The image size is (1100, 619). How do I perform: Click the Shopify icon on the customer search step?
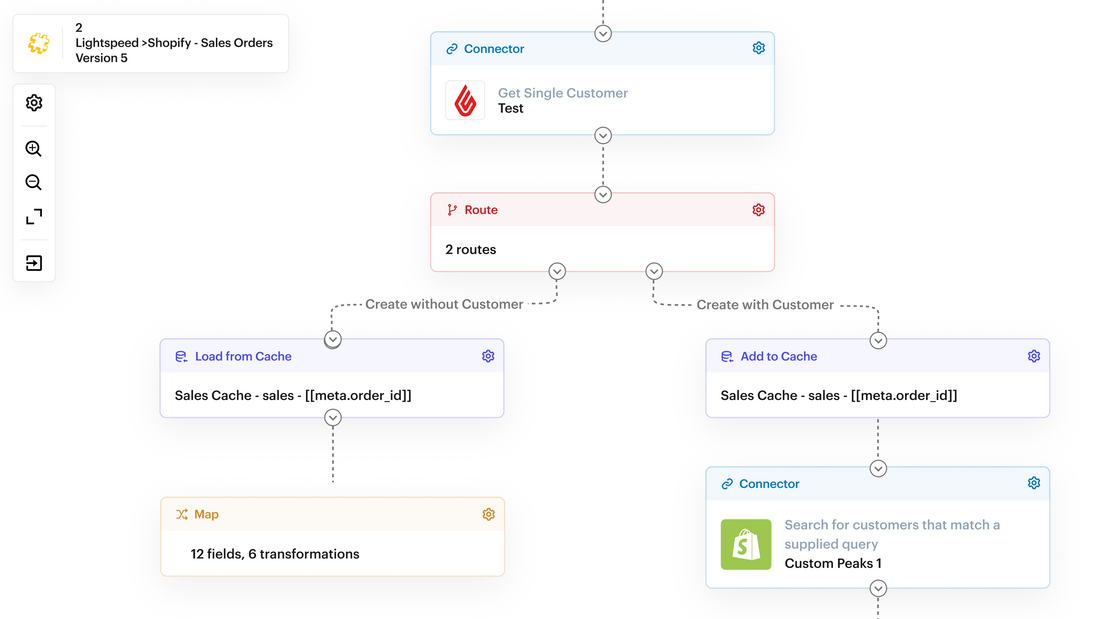click(746, 544)
